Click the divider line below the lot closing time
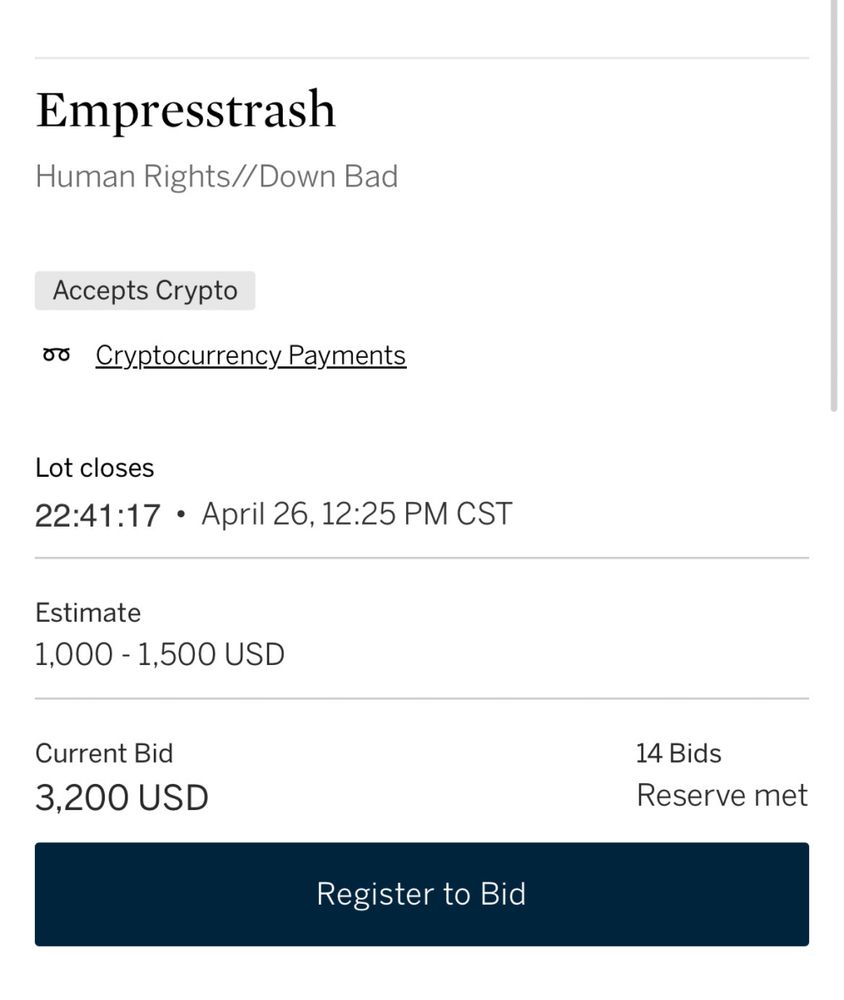The height and width of the screenshot is (1000, 844). coord(421,558)
